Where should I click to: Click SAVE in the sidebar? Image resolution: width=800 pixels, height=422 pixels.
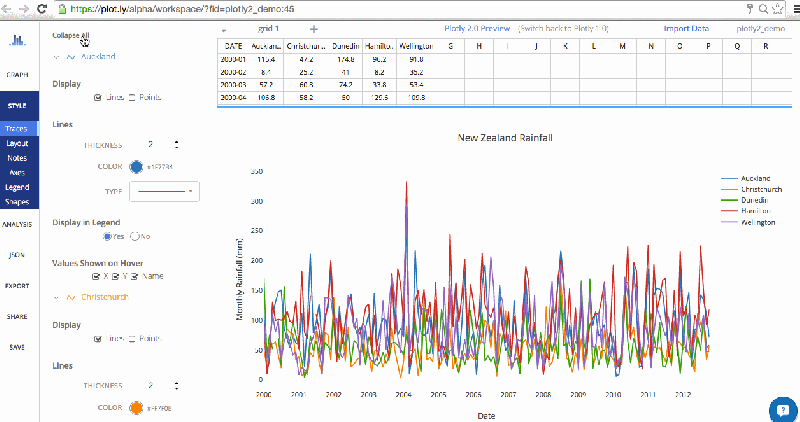17,347
